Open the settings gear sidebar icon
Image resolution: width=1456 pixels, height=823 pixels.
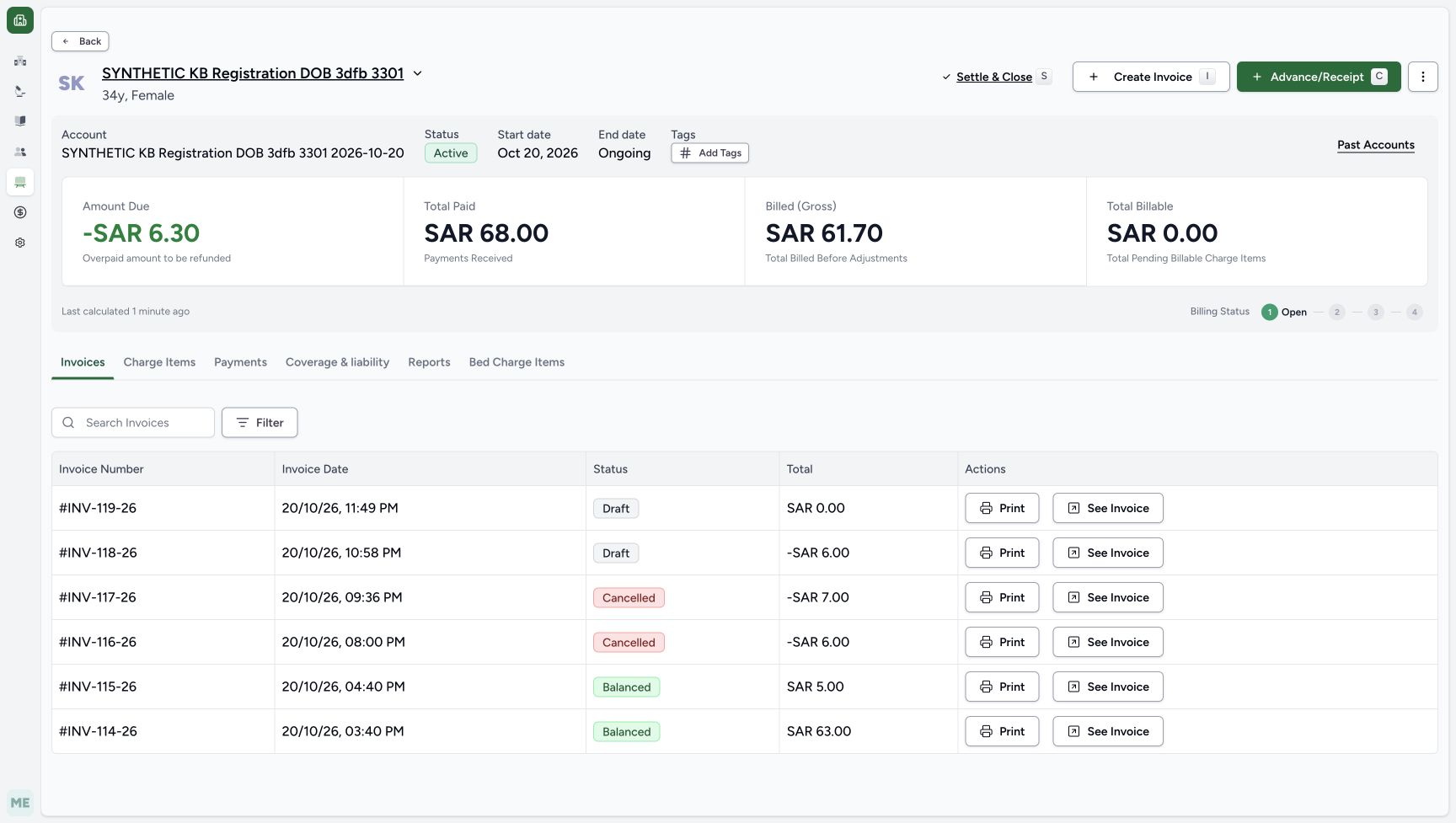point(20,243)
